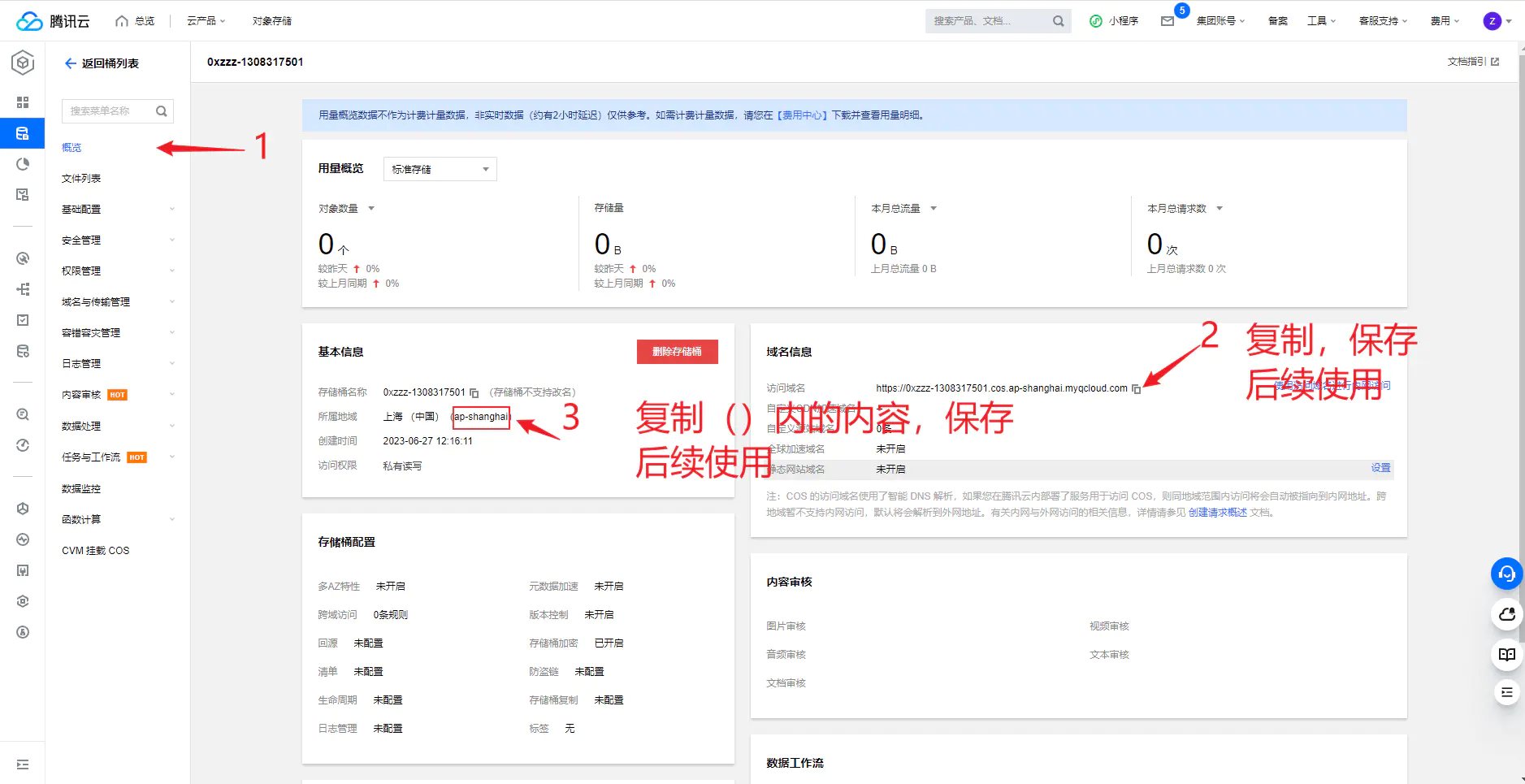Click the sidebar menu search icon
The width and height of the screenshot is (1525, 784).
(x=162, y=111)
